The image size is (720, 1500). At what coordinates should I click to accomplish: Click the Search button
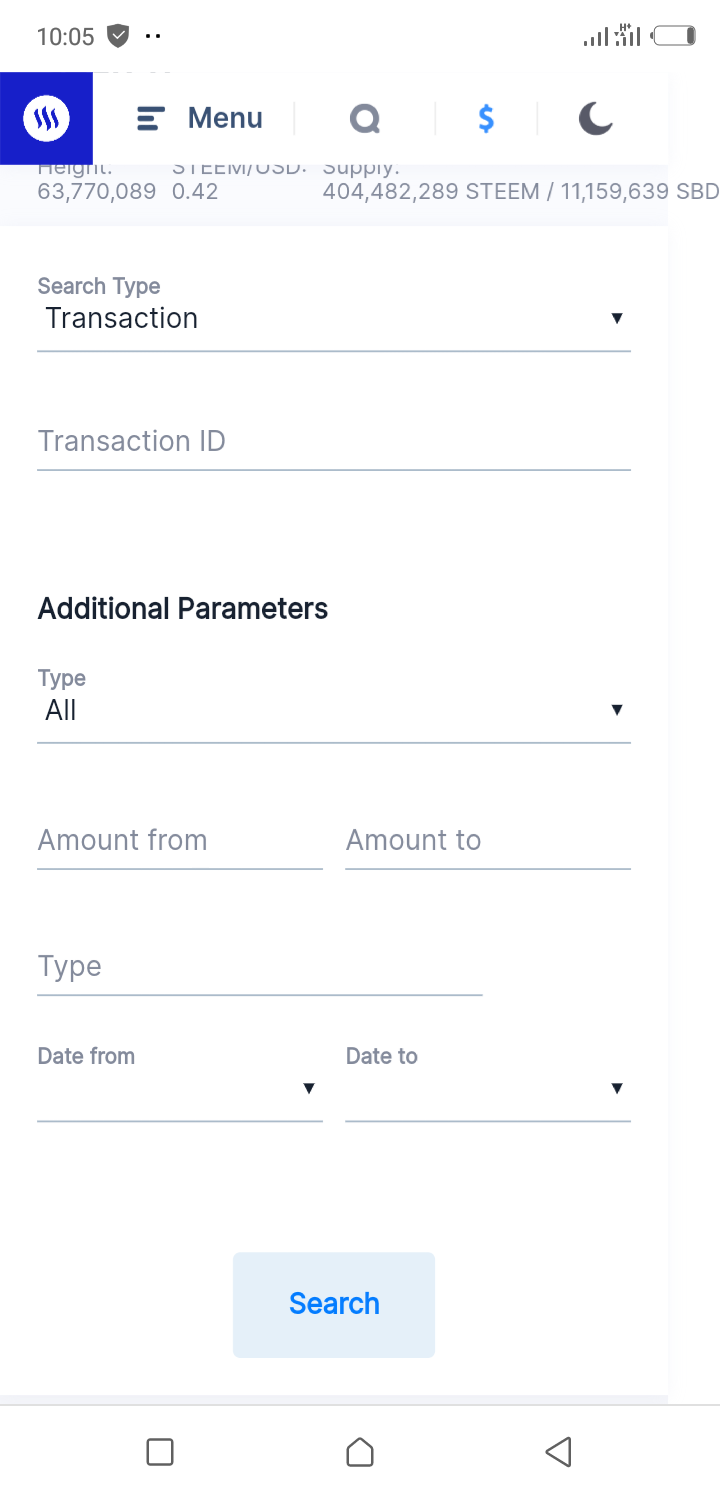click(x=334, y=1304)
